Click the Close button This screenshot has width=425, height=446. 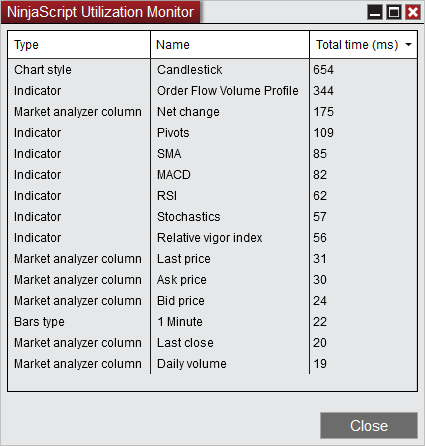[369, 425]
